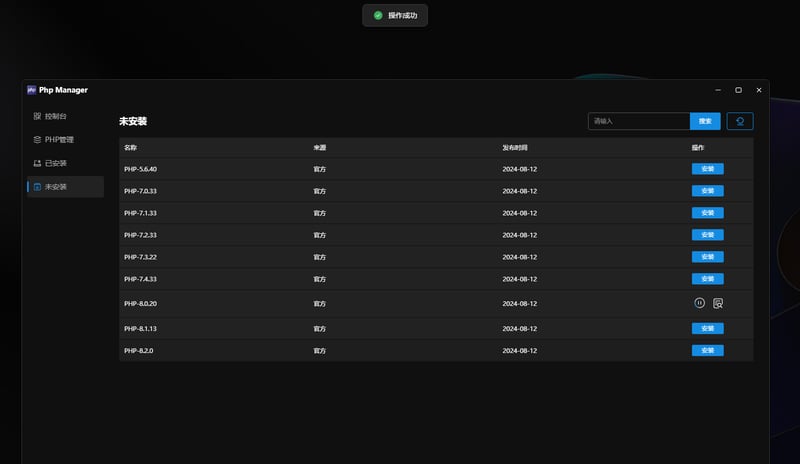Focus the 请输入 search input field

(638, 121)
